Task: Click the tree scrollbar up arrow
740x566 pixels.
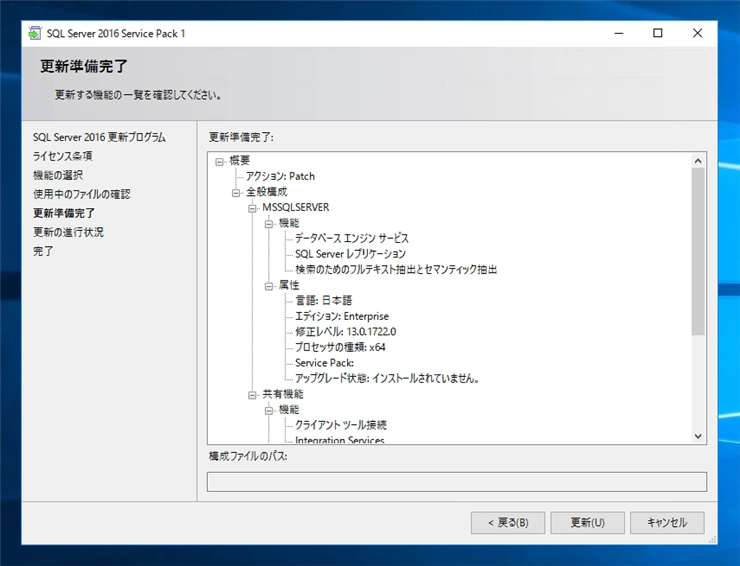Action: pos(698,161)
